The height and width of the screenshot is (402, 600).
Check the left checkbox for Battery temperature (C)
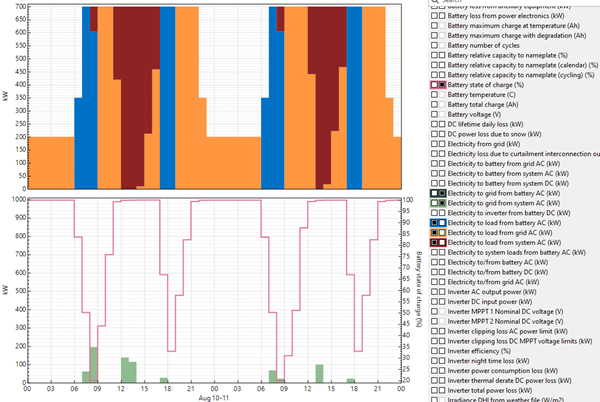point(434,94)
